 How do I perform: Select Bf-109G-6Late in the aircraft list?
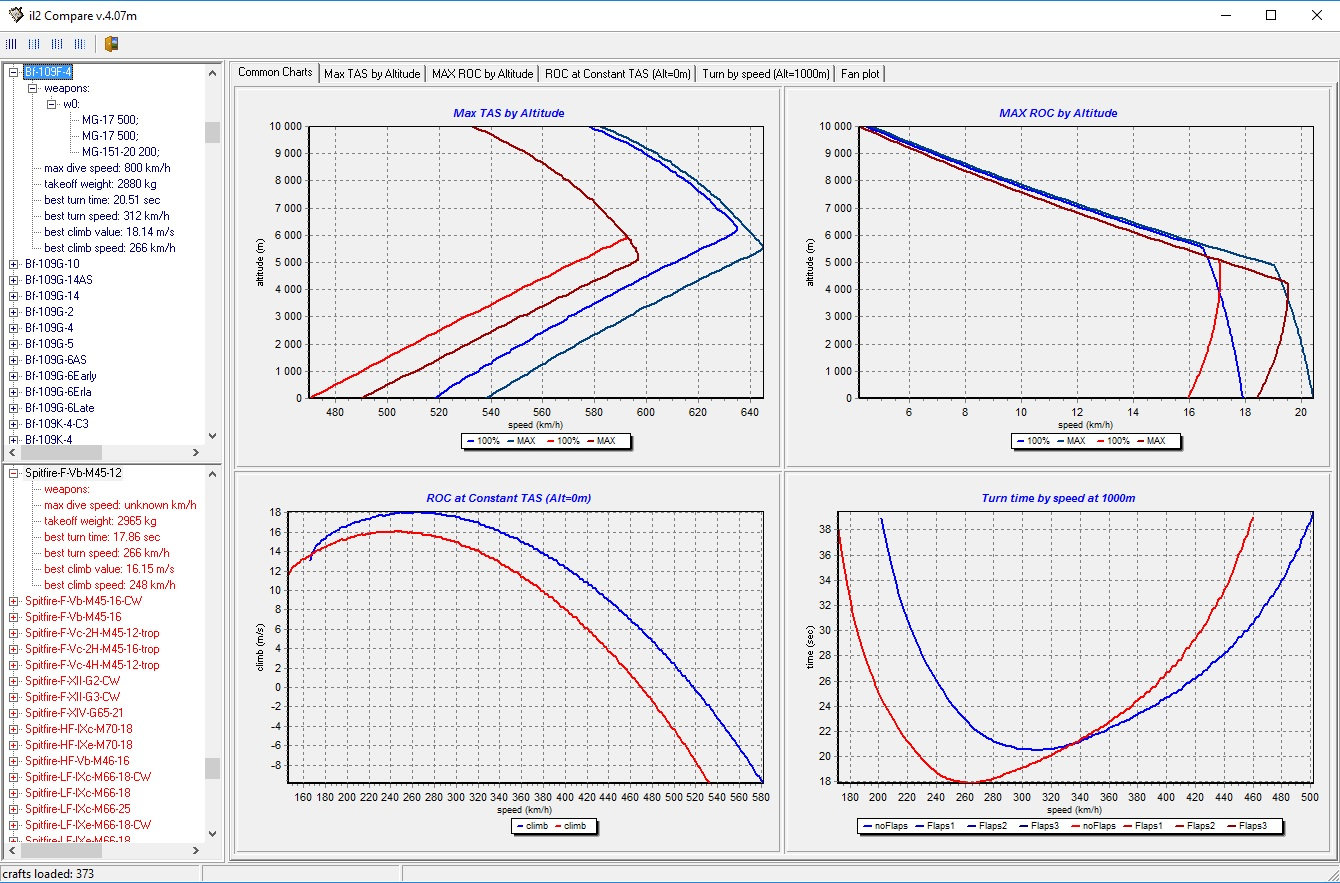pos(59,408)
